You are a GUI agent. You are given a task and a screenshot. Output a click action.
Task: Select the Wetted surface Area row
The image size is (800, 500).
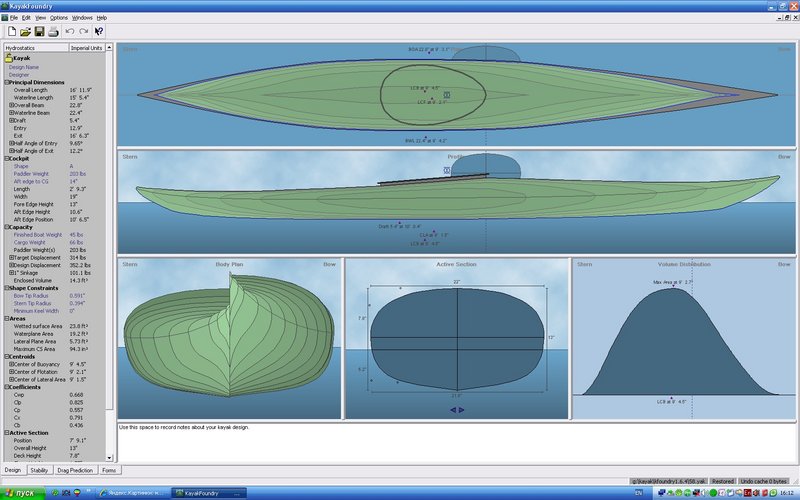point(55,326)
